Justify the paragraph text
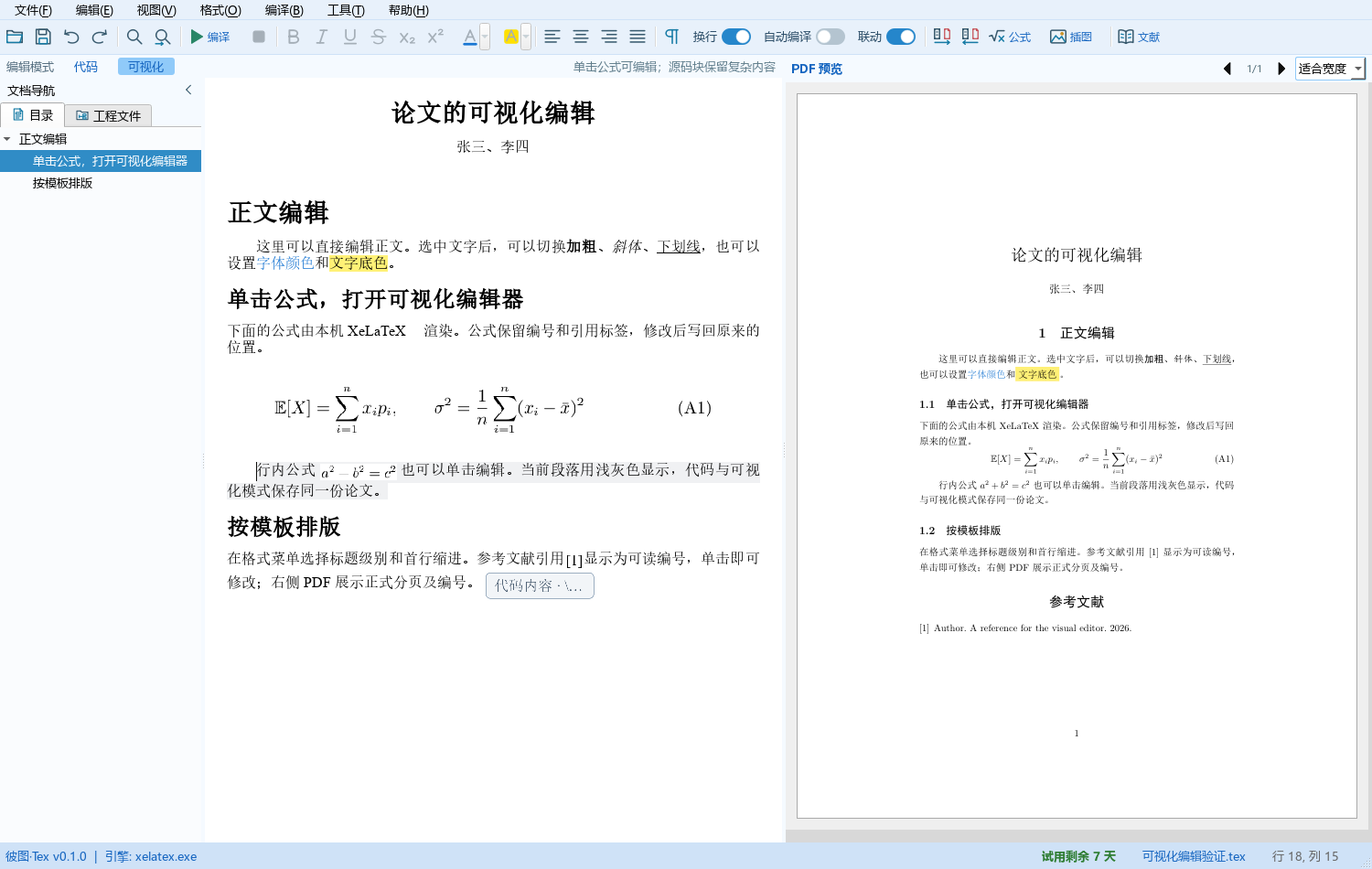The height and width of the screenshot is (869, 1372). click(638, 37)
